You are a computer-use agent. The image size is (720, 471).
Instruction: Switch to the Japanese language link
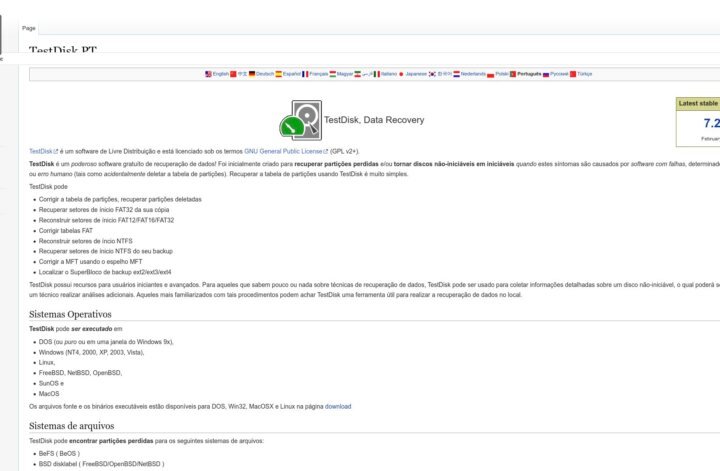(416, 74)
